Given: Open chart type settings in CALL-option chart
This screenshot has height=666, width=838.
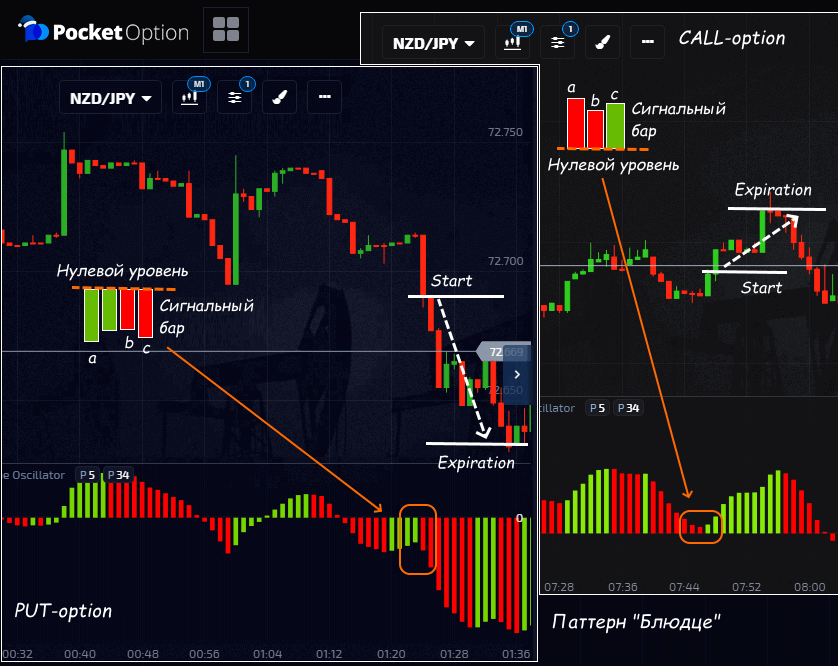Looking at the screenshot, I should click(512, 43).
